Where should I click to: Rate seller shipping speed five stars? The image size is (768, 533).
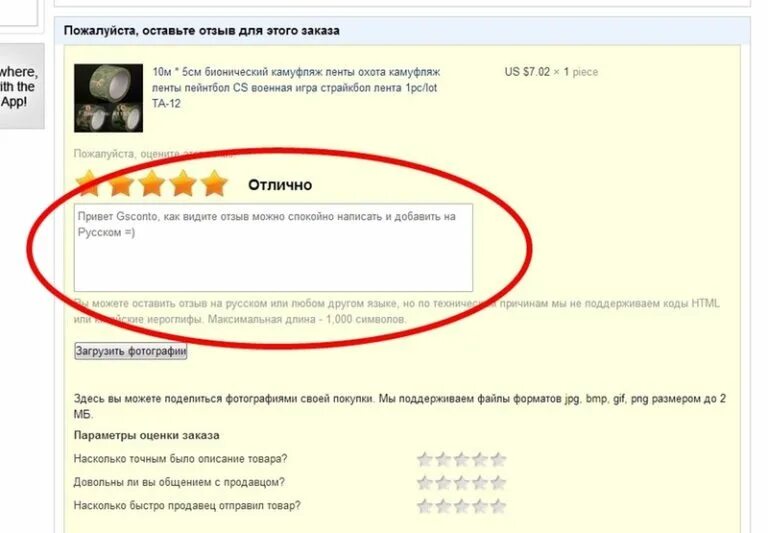498,506
